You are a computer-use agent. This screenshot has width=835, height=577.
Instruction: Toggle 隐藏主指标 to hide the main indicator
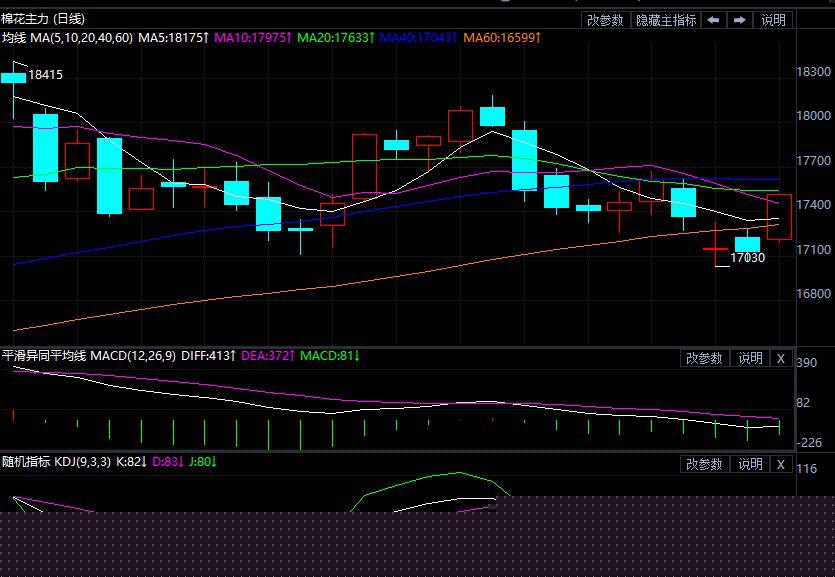click(x=666, y=20)
